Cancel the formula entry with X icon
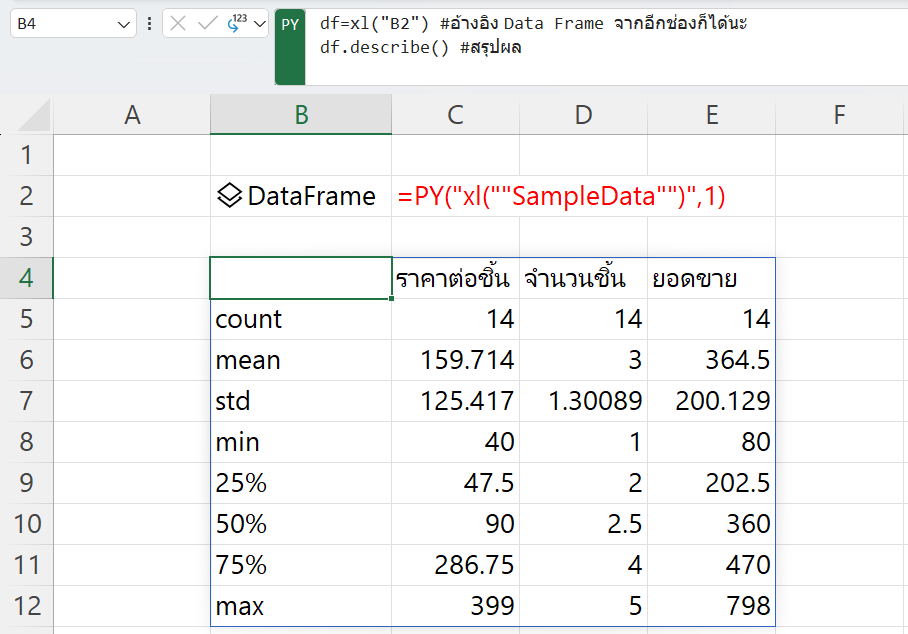Image resolution: width=908 pixels, height=634 pixels. pyautogui.click(x=178, y=24)
